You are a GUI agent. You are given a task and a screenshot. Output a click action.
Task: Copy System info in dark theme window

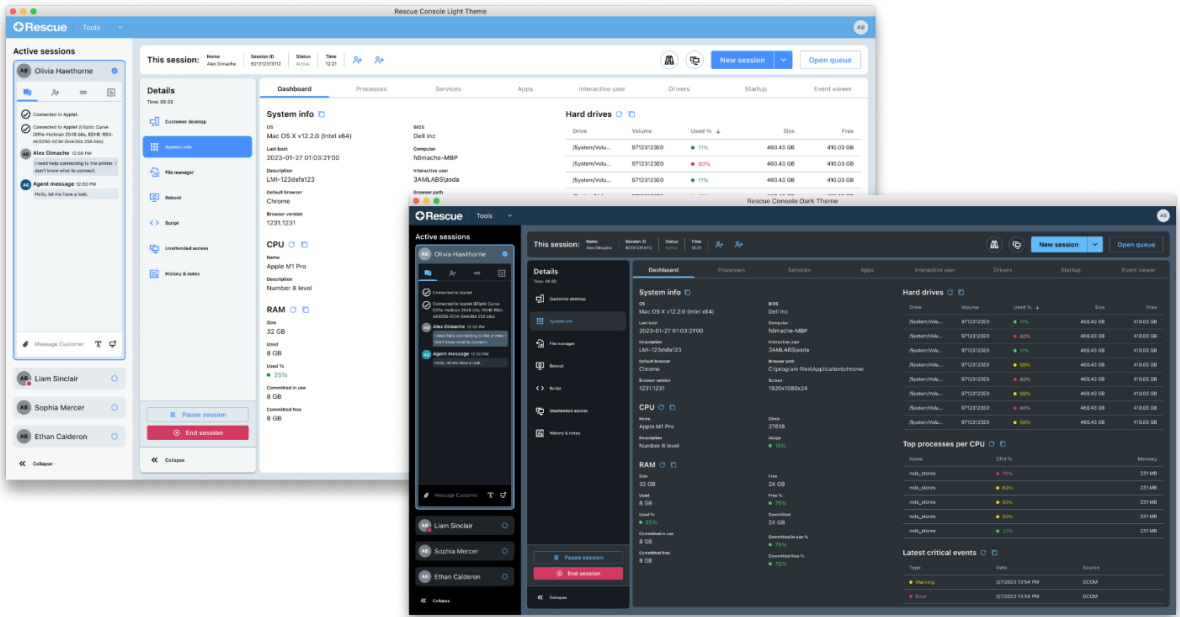coord(687,292)
